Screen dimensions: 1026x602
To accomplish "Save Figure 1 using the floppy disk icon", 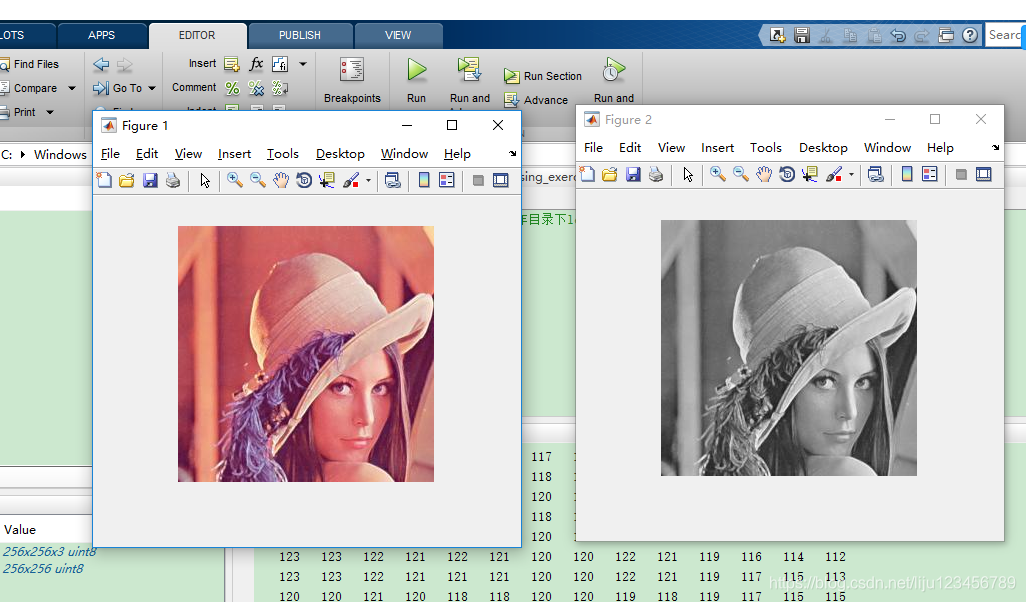I will 150,180.
